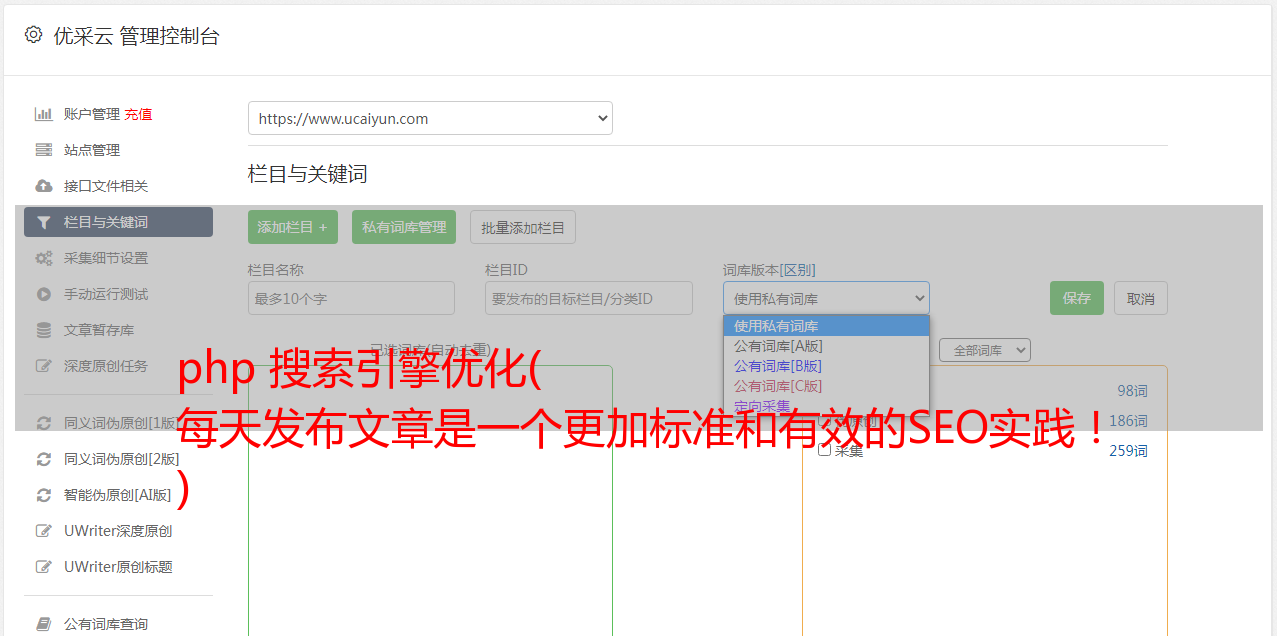
Task: Choose 公有词库[C版] from the list
Action: 826,386
